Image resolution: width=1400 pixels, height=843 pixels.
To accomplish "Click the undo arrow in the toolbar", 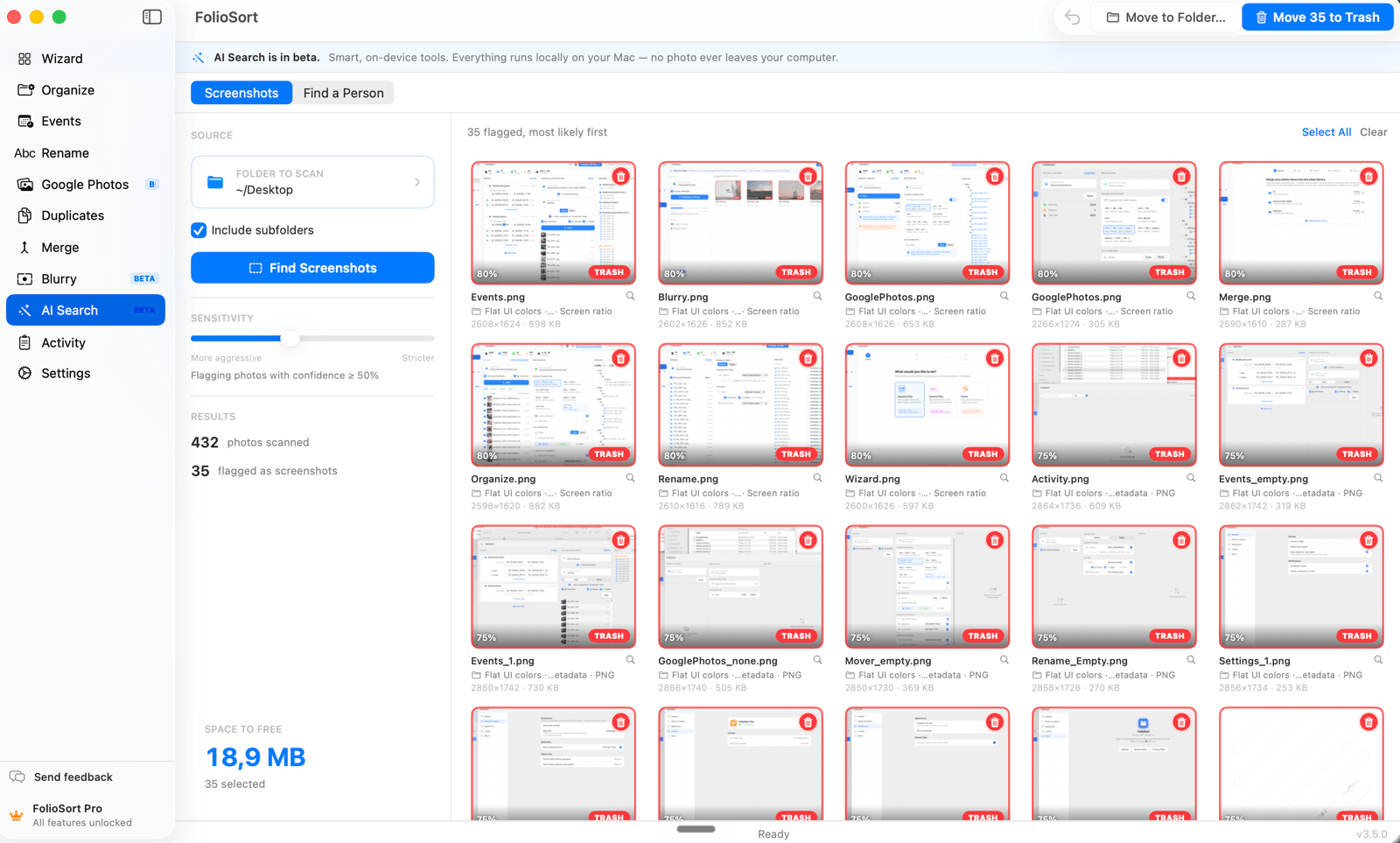I will (1073, 18).
